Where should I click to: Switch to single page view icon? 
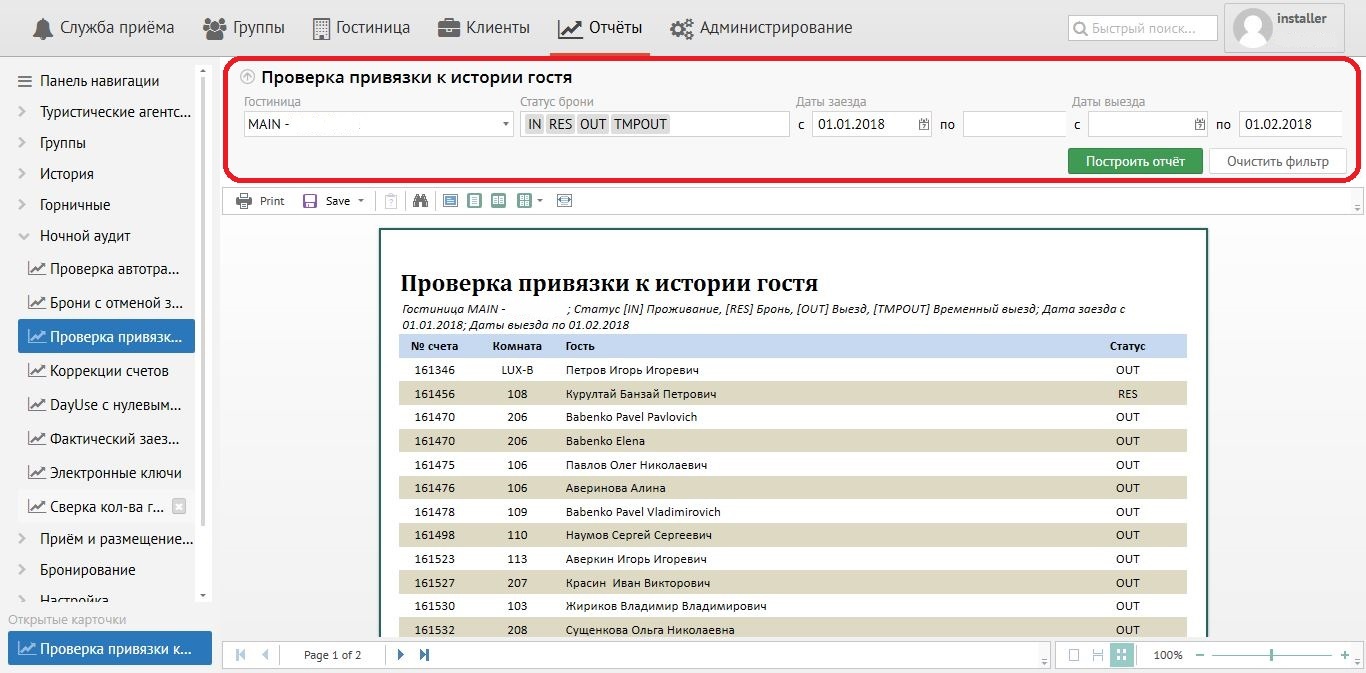pyautogui.click(x=474, y=201)
